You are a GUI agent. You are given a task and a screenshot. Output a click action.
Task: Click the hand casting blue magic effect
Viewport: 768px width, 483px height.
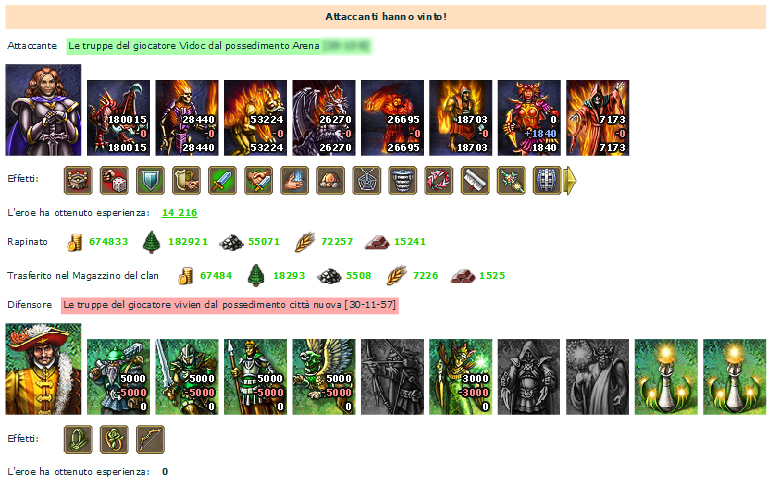click(295, 180)
